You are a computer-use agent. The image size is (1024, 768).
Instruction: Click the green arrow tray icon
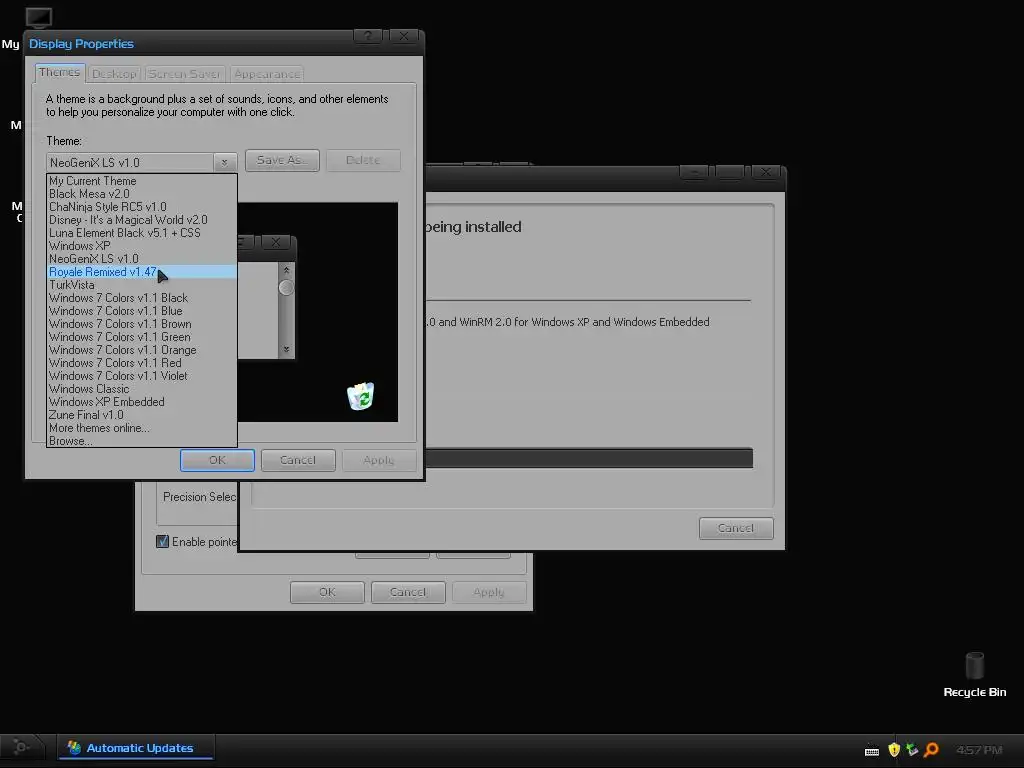pos(912,750)
